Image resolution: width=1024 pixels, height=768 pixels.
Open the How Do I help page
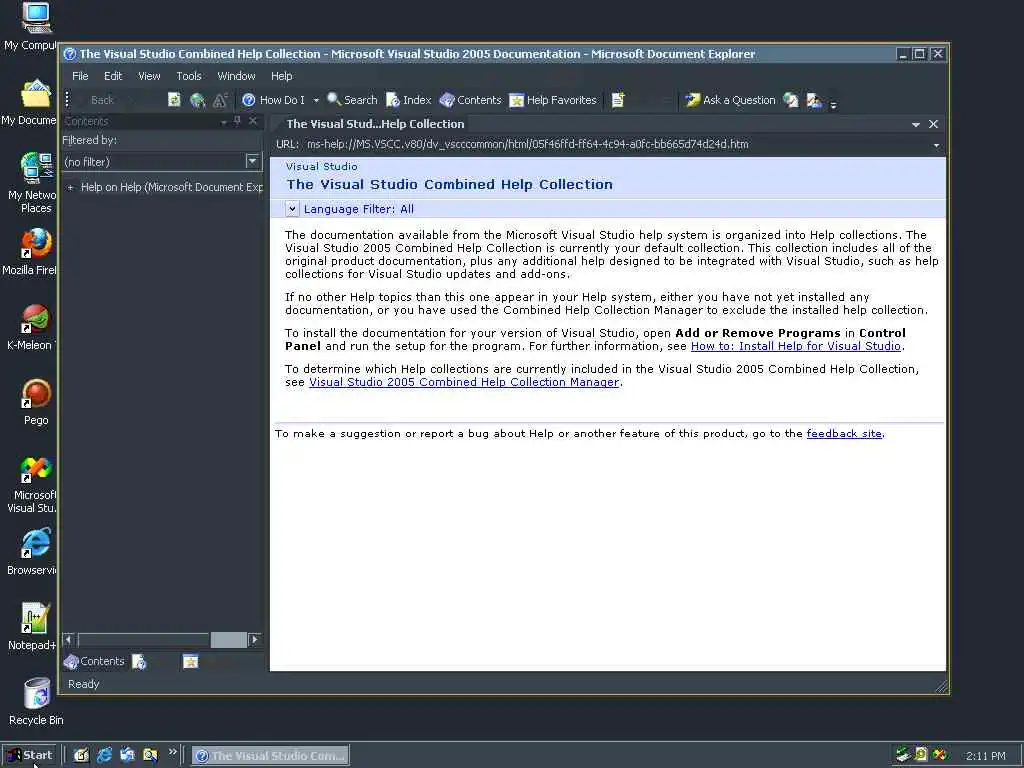click(x=273, y=100)
